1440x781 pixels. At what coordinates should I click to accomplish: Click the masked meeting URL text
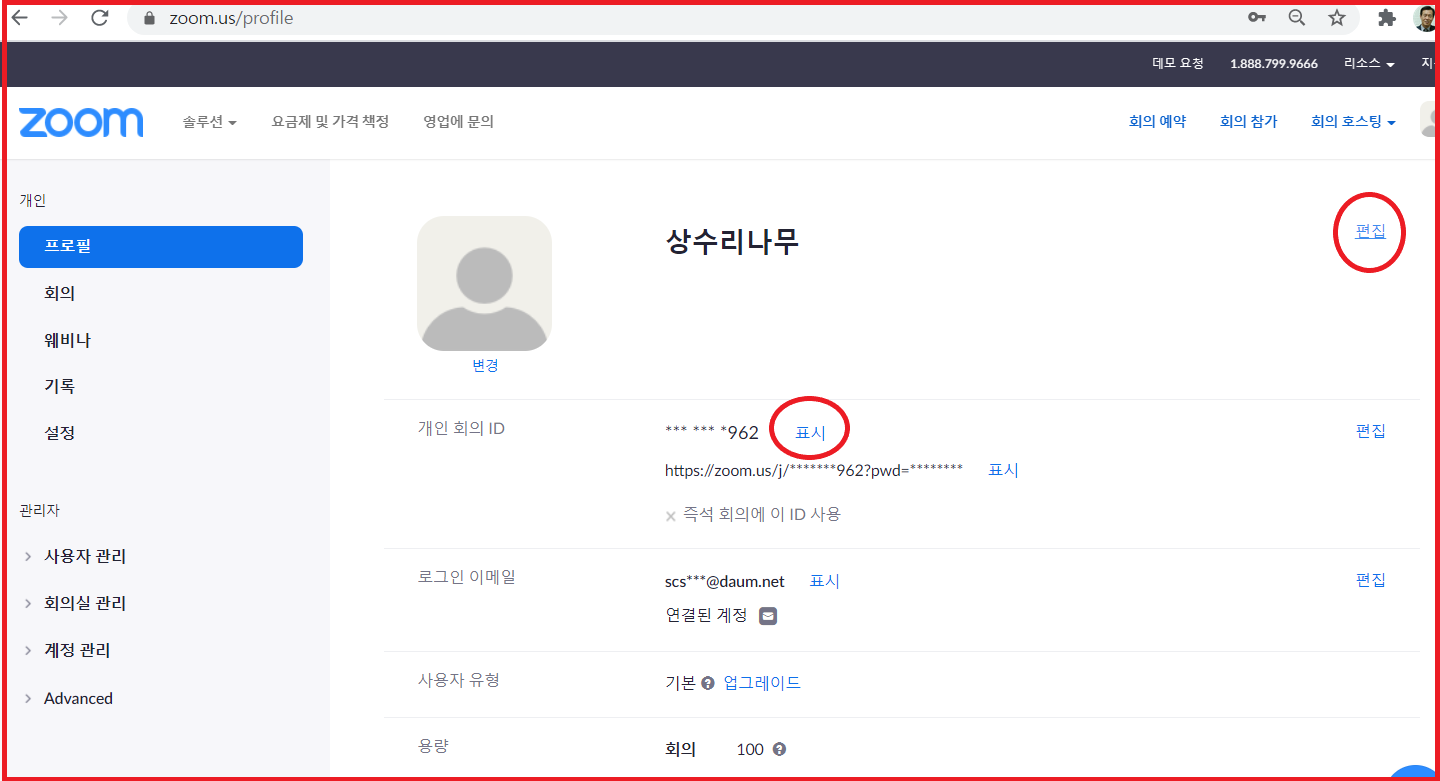click(x=814, y=470)
